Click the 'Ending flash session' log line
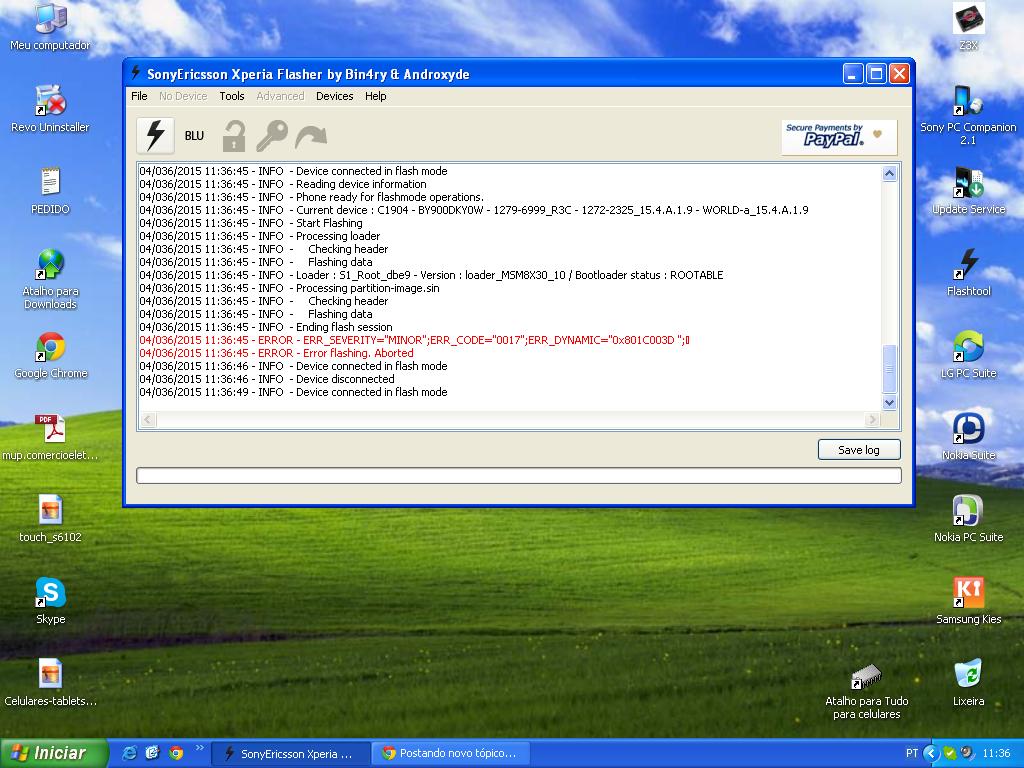This screenshot has width=1024, height=768. click(x=266, y=327)
